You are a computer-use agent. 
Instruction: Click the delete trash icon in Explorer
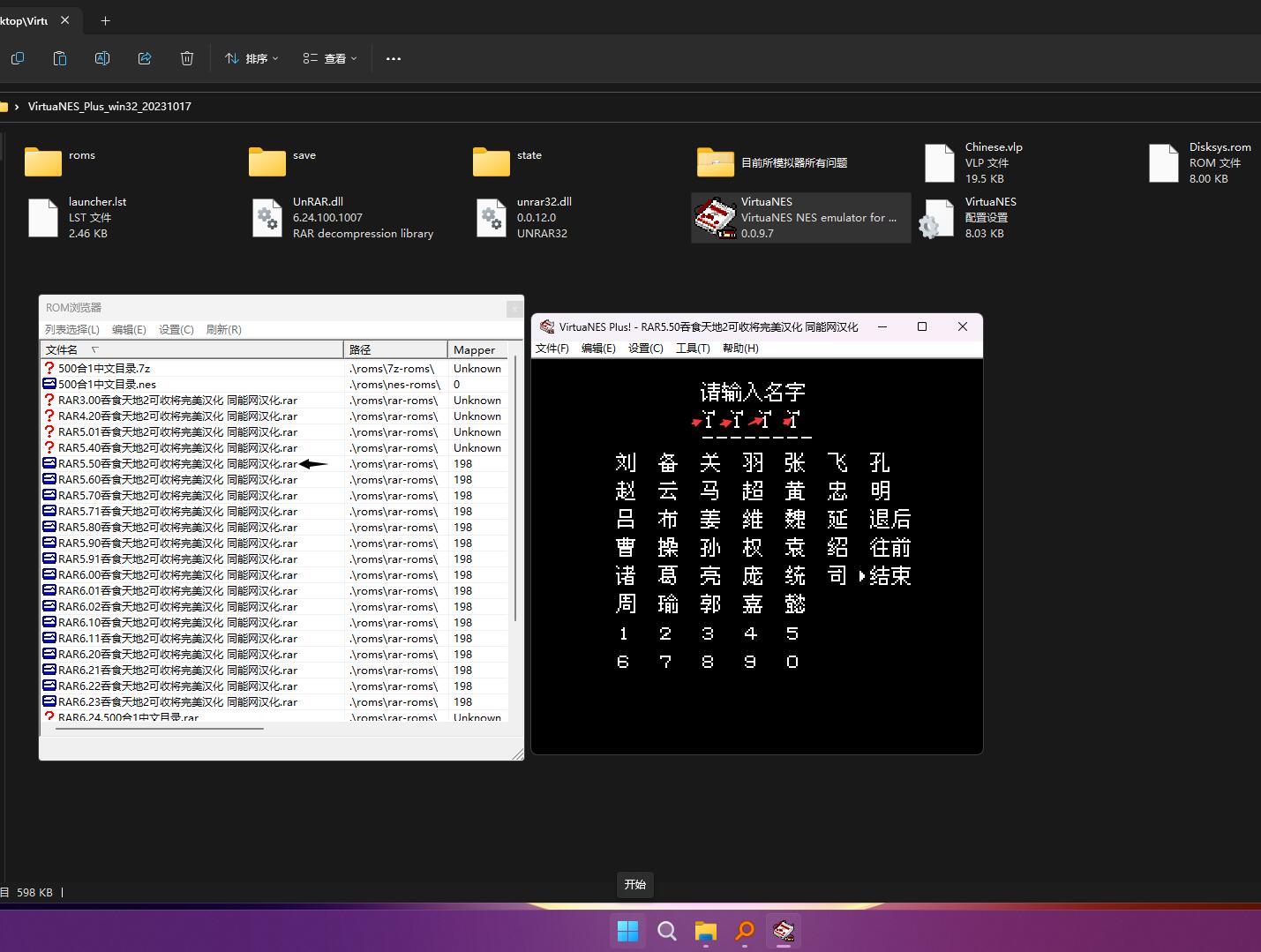pos(187,58)
